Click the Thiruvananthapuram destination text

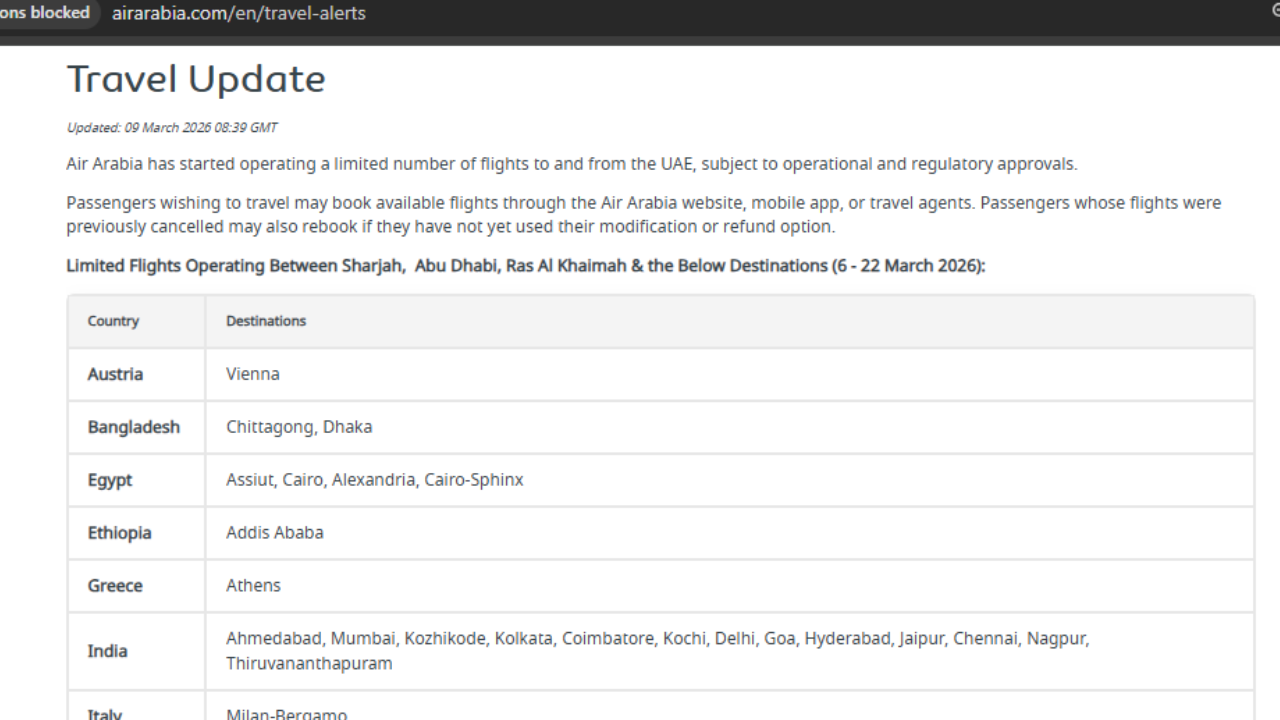[x=309, y=664]
